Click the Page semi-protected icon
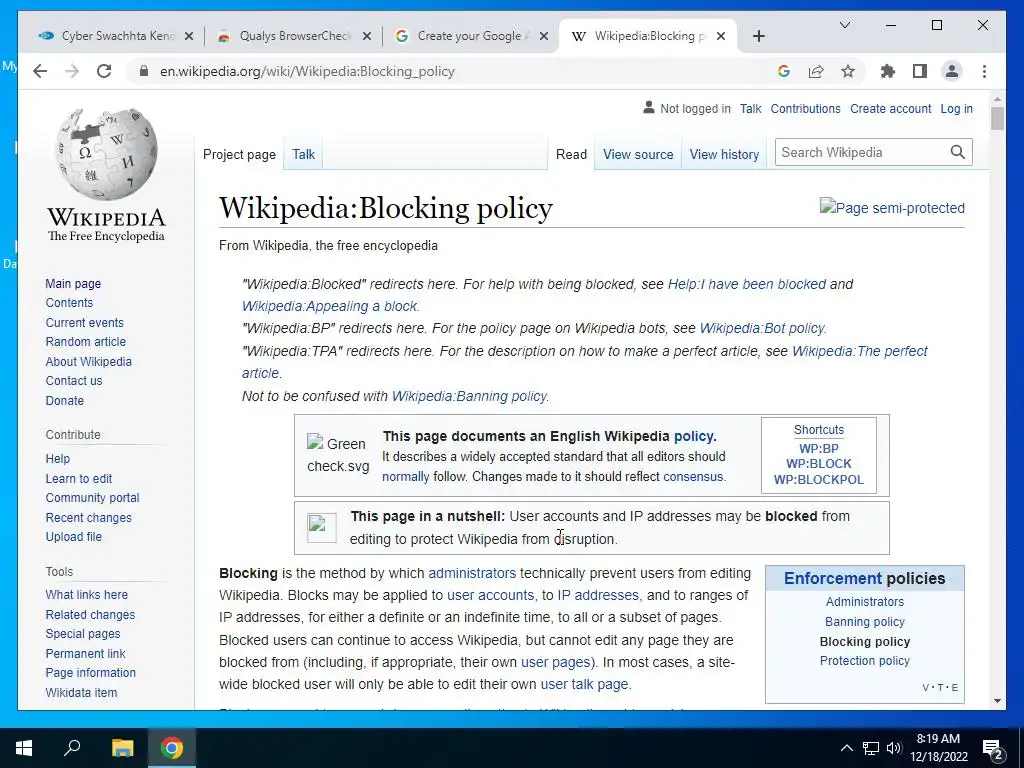The image size is (1024, 768). coord(891,208)
